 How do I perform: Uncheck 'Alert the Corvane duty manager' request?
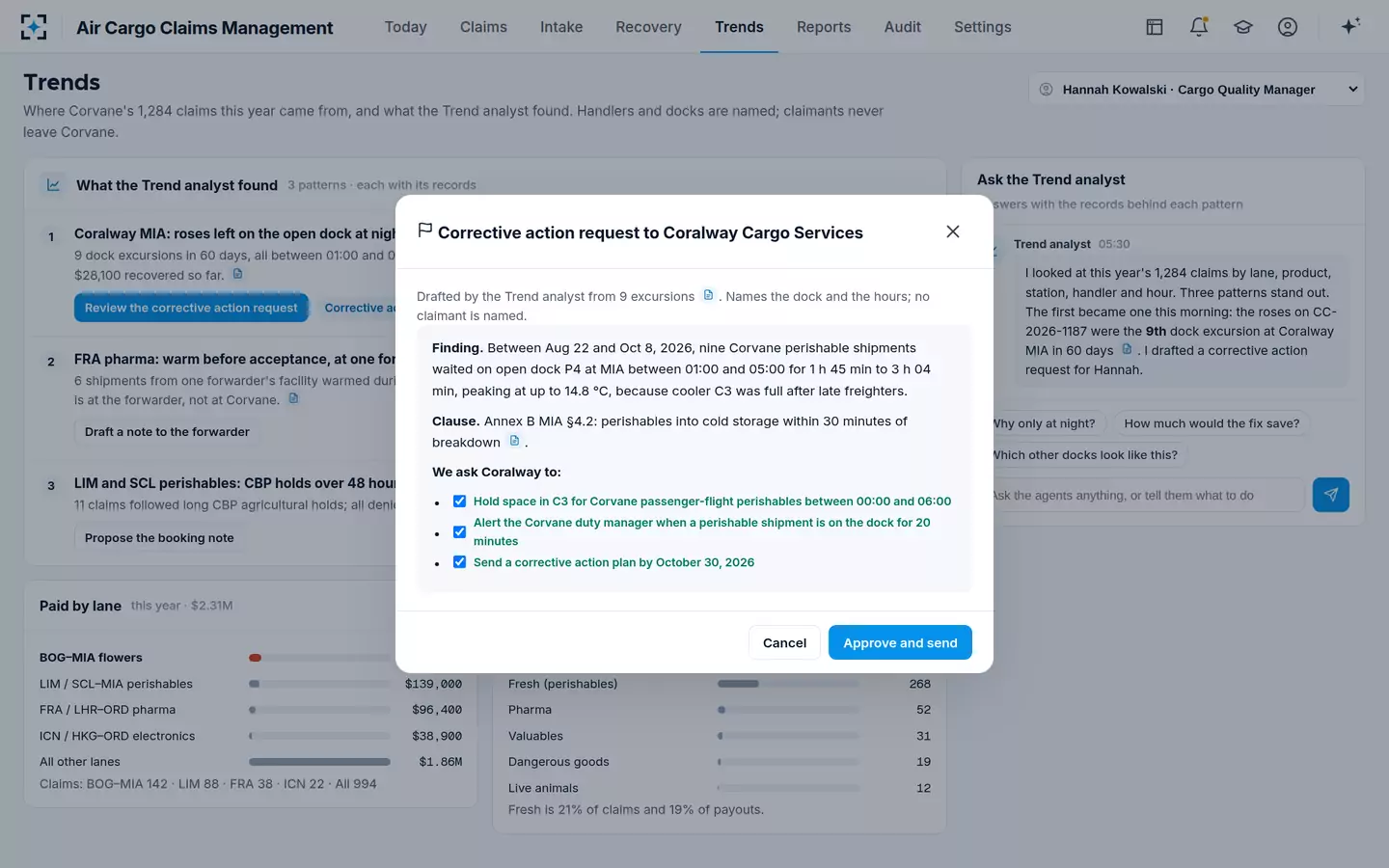(459, 531)
